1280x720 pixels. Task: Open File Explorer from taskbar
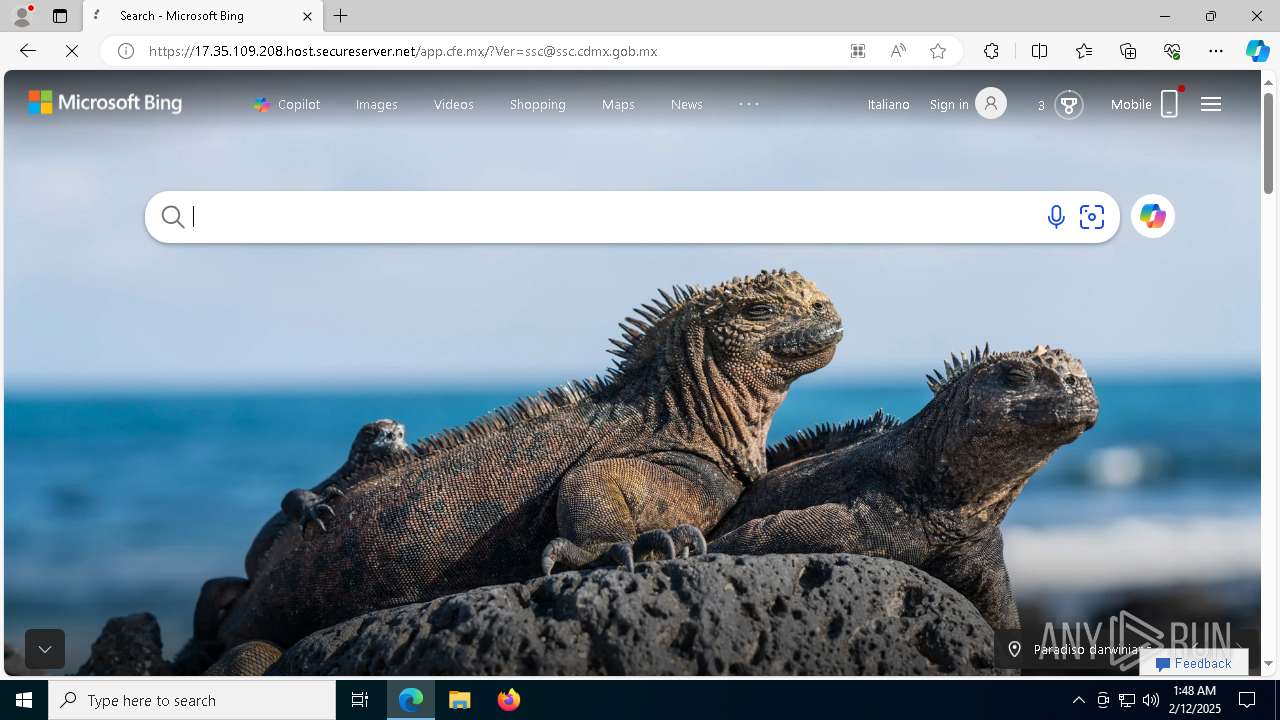460,700
